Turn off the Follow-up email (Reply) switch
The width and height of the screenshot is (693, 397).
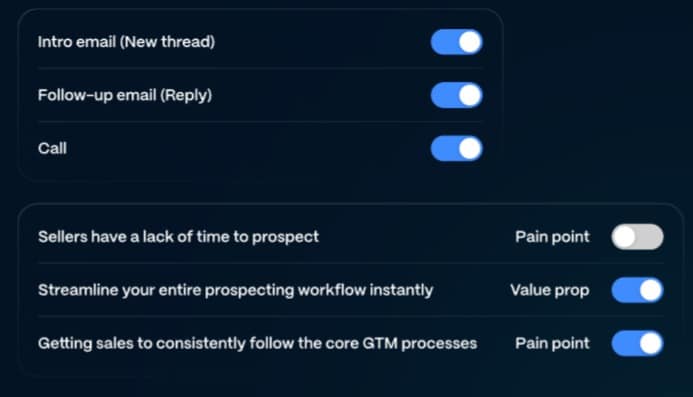coord(457,95)
